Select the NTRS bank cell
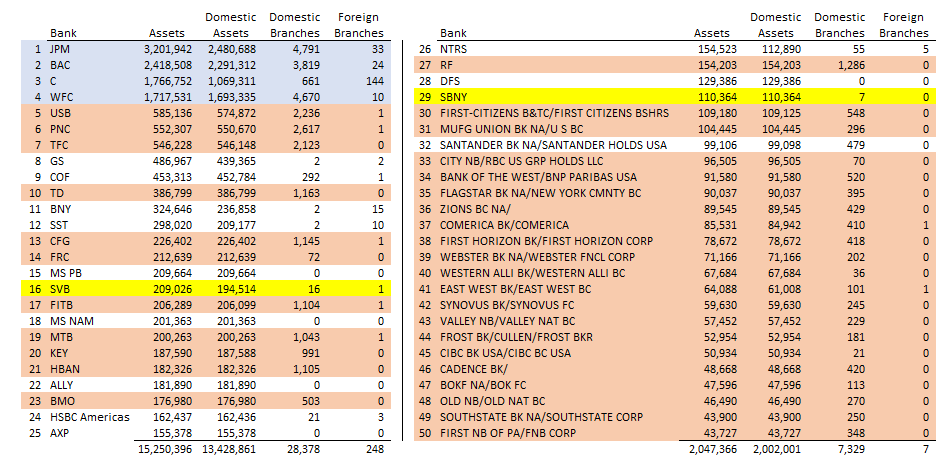 click(453, 49)
